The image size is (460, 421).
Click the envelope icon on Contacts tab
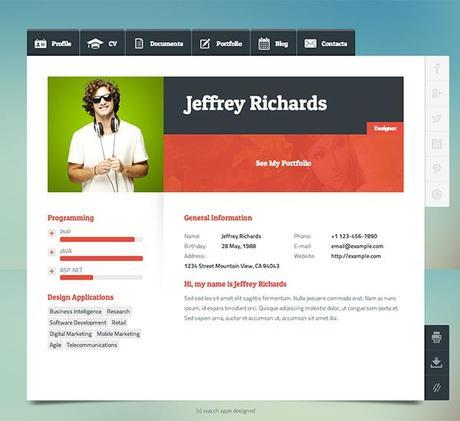[310, 43]
